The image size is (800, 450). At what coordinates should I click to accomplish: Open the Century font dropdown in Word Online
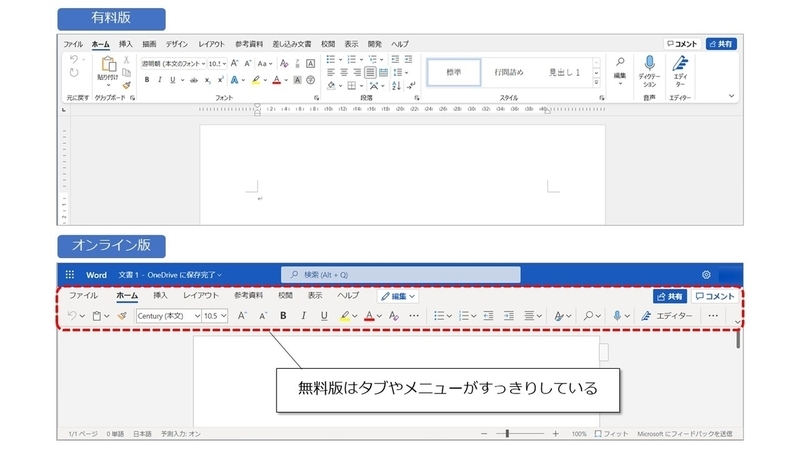click(x=197, y=316)
